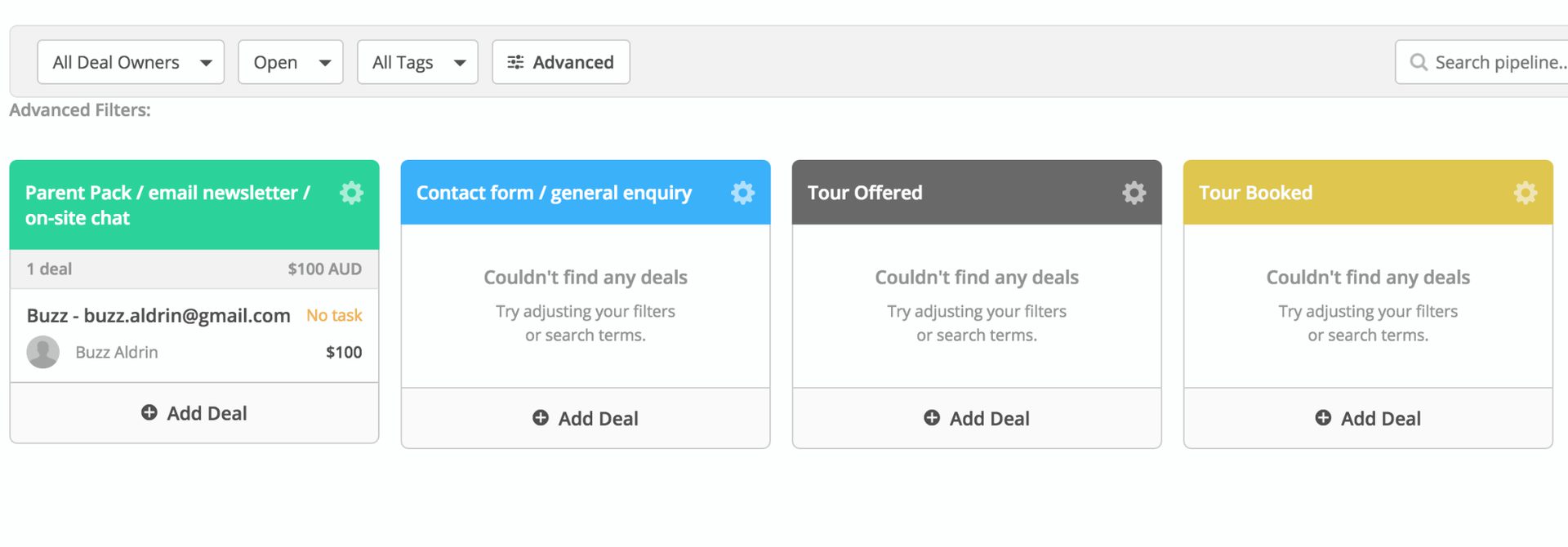Open the Open status dropdown
The image size is (1568, 547).
click(290, 63)
